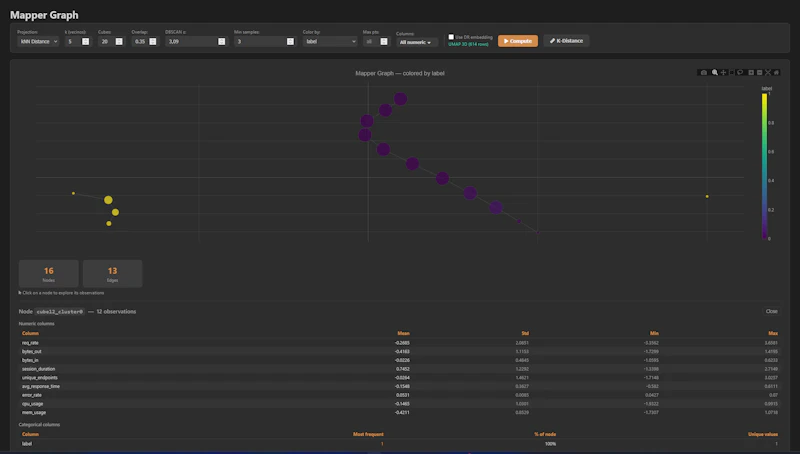Click the Unique values column header
Image resolution: width=800 pixels, height=454 pixels.
[763, 434]
